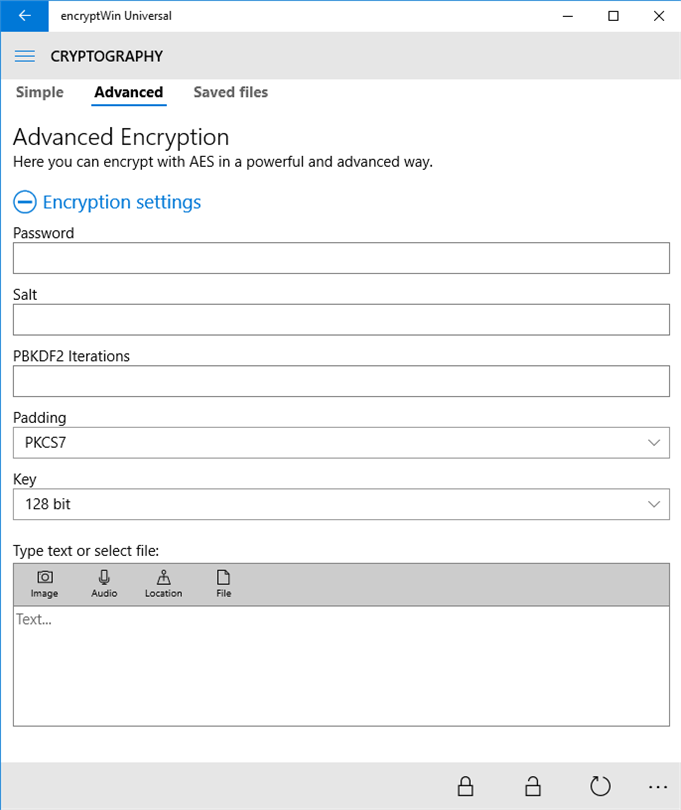
Task: Go back using the blue arrow
Action: (x=24, y=16)
